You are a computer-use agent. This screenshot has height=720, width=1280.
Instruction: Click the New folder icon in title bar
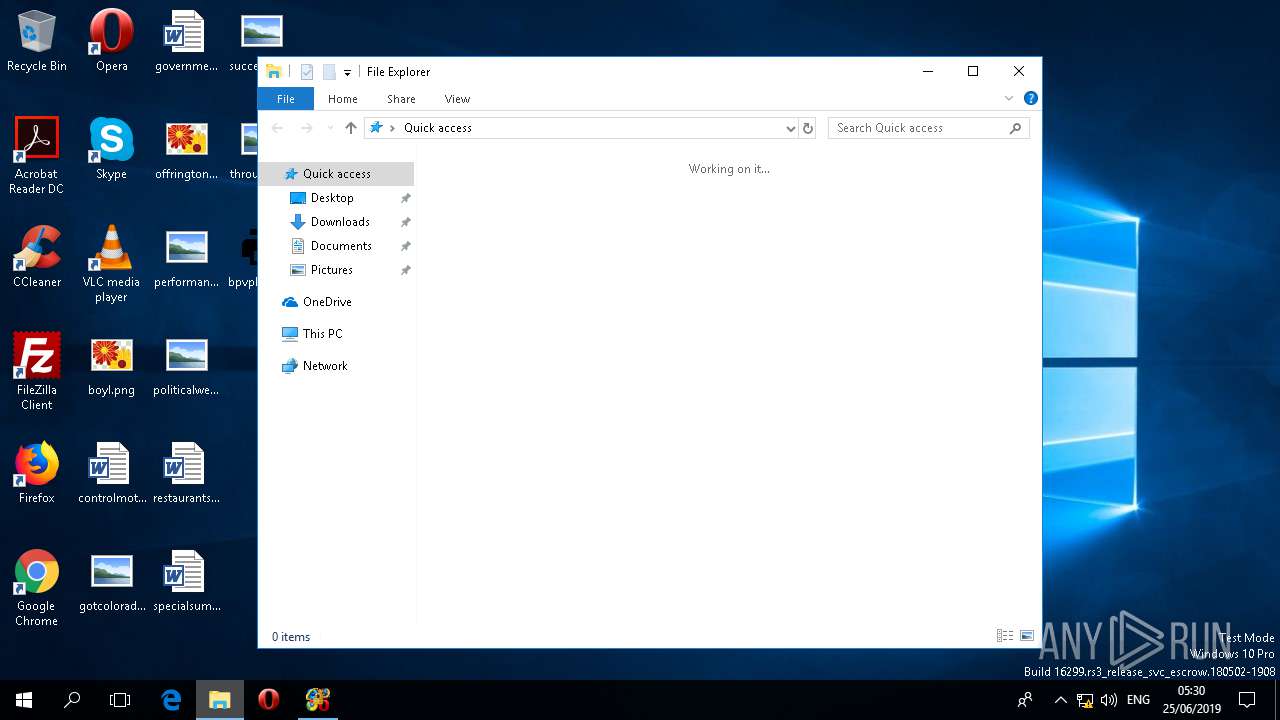(x=328, y=72)
